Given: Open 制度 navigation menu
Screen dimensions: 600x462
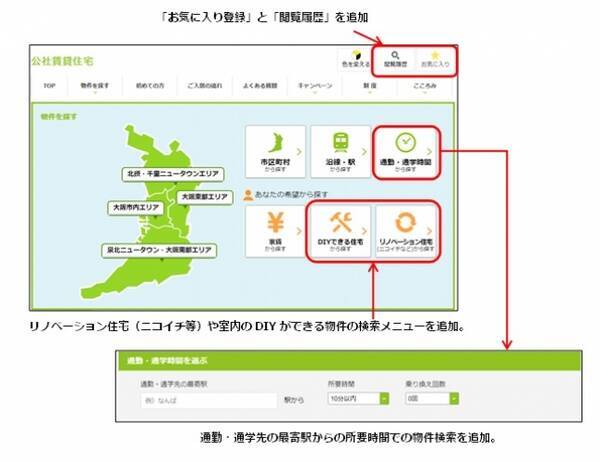Looking at the screenshot, I should pos(370,86).
